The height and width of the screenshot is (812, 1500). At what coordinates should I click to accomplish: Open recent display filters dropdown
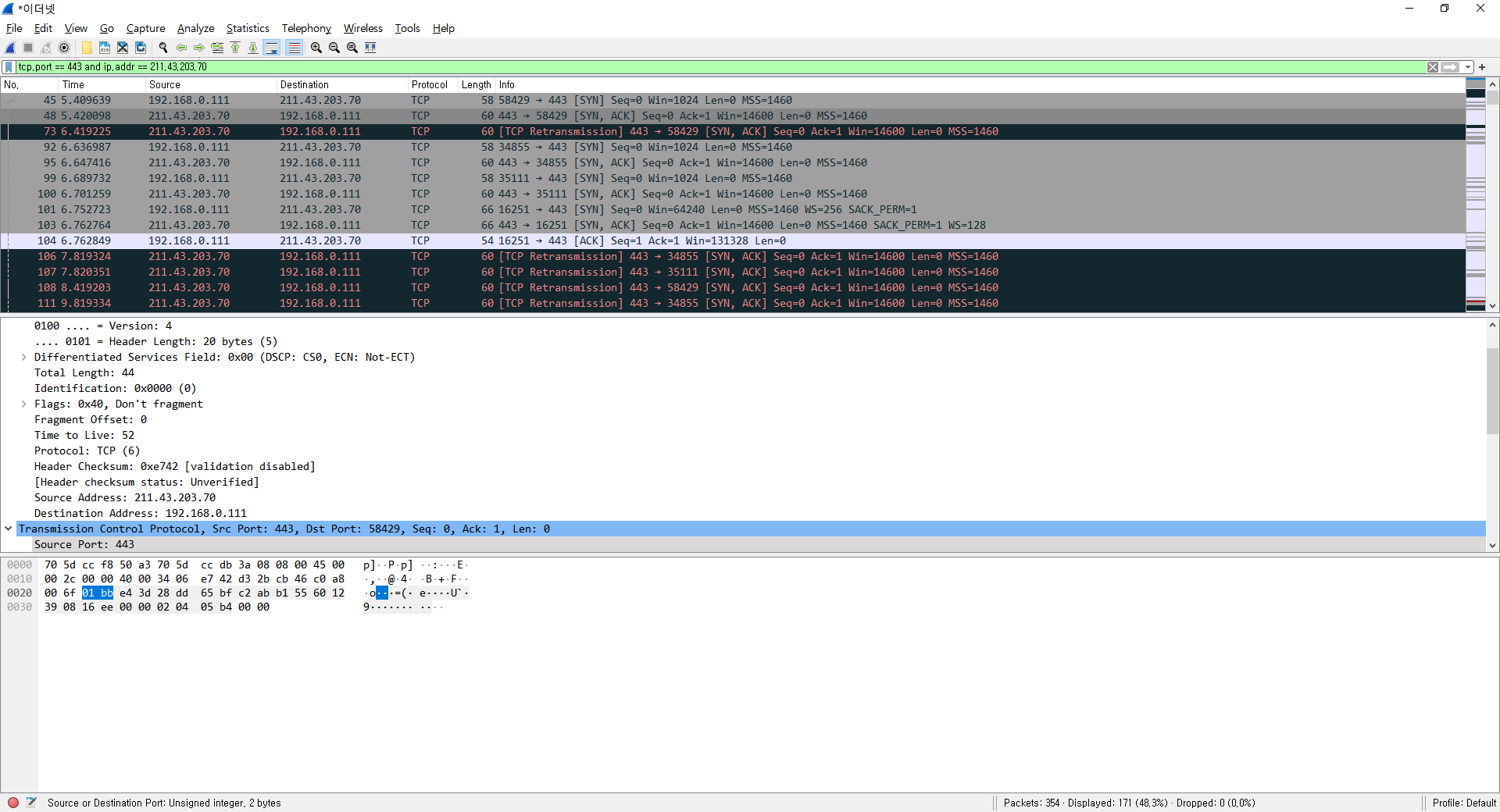pyautogui.click(x=1468, y=67)
